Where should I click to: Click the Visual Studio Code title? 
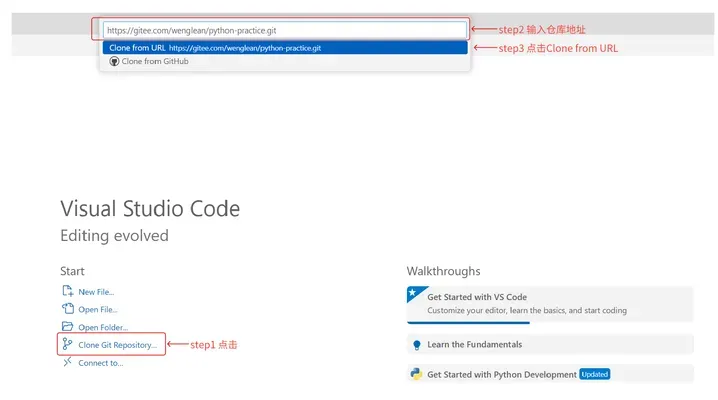point(150,209)
